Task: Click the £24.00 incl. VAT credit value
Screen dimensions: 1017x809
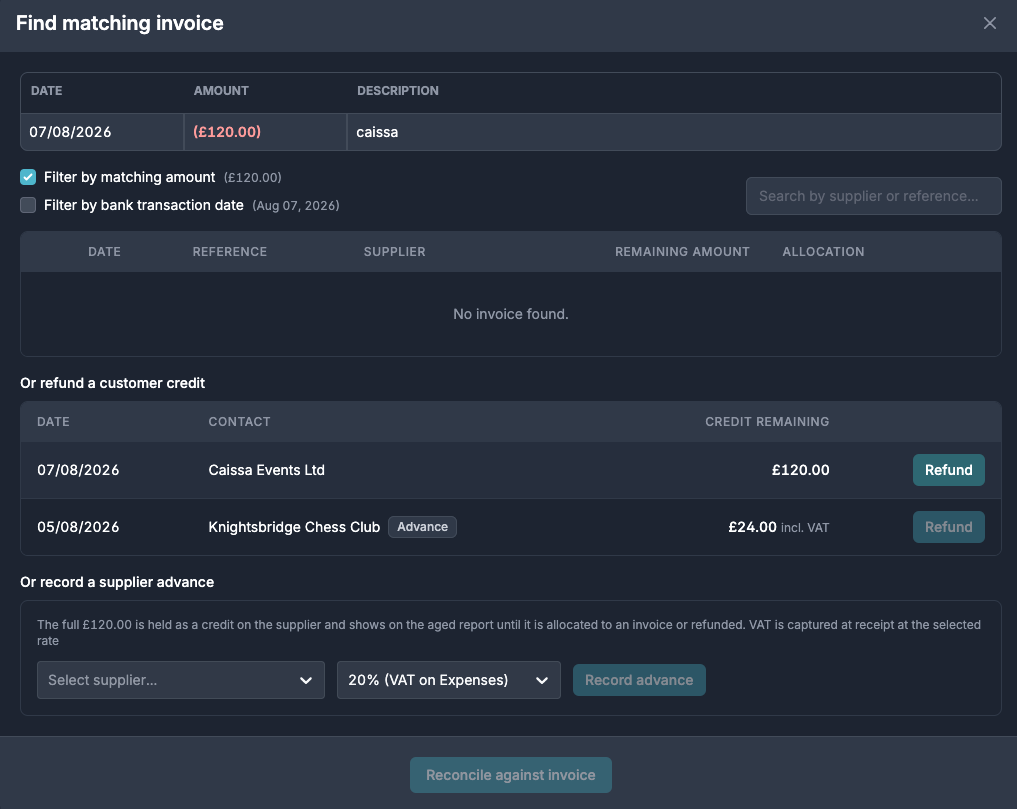Action: (778, 527)
